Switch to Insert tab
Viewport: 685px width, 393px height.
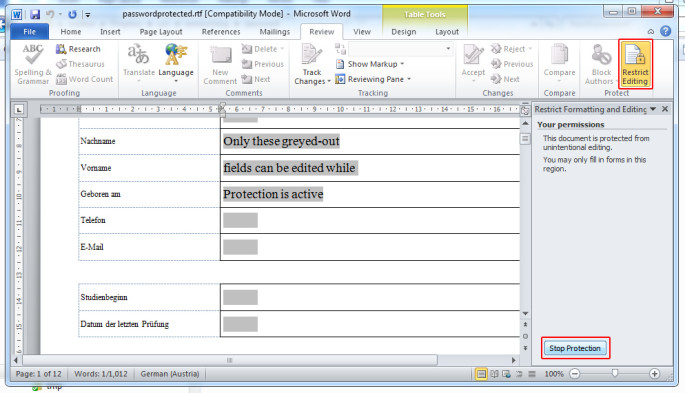(x=110, y=31)
